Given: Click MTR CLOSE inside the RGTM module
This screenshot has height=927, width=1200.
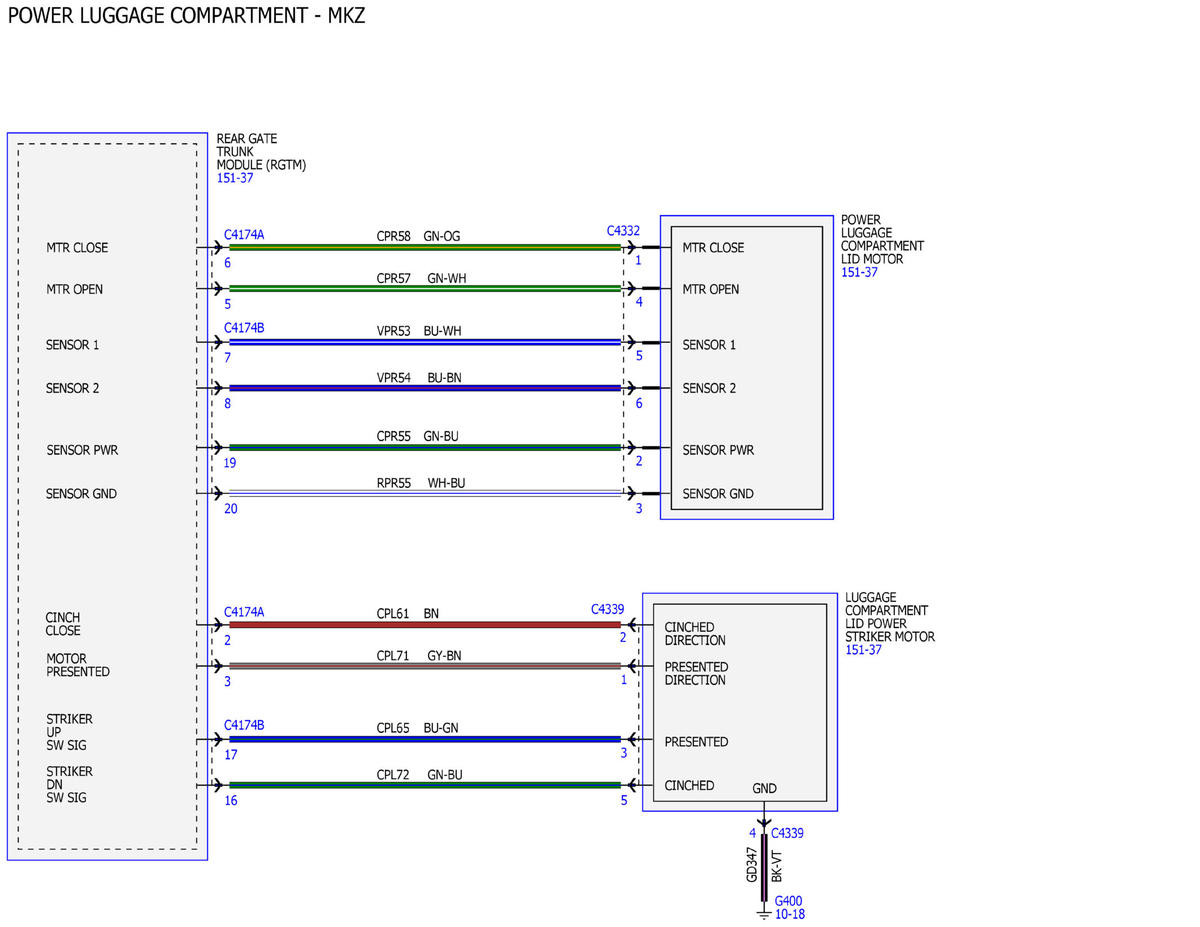Looking at the screenshot, I should pyautogui.click(x=77, y=248).
